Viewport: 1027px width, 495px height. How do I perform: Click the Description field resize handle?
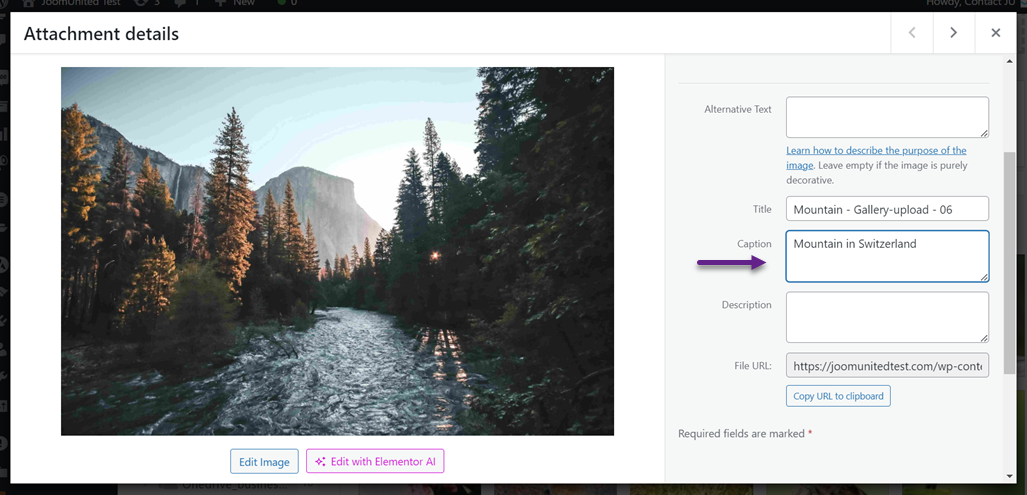[x=984, y=338]
